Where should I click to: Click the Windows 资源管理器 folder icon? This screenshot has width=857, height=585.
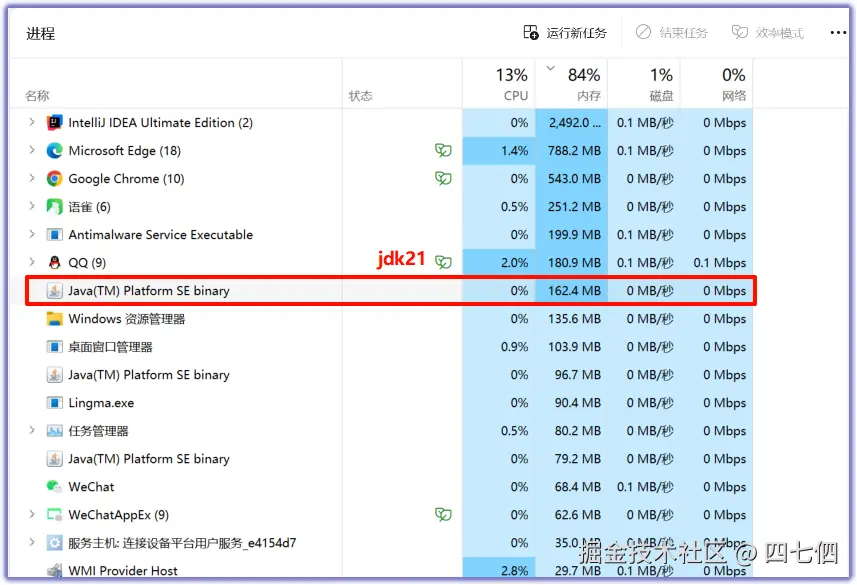pyautogui.click(x=54, y=319)
